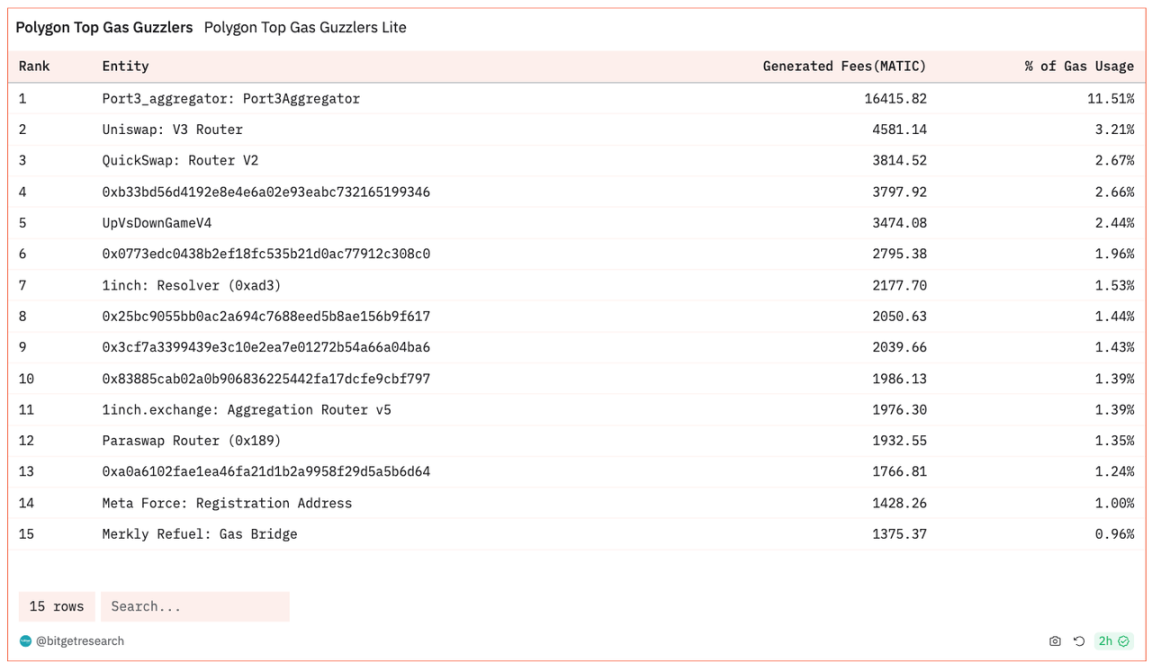Select Port3_aggregator: Port3Aggregator entity cell
The width and height of the screenshot is (1152, 671).
point(231,99)
